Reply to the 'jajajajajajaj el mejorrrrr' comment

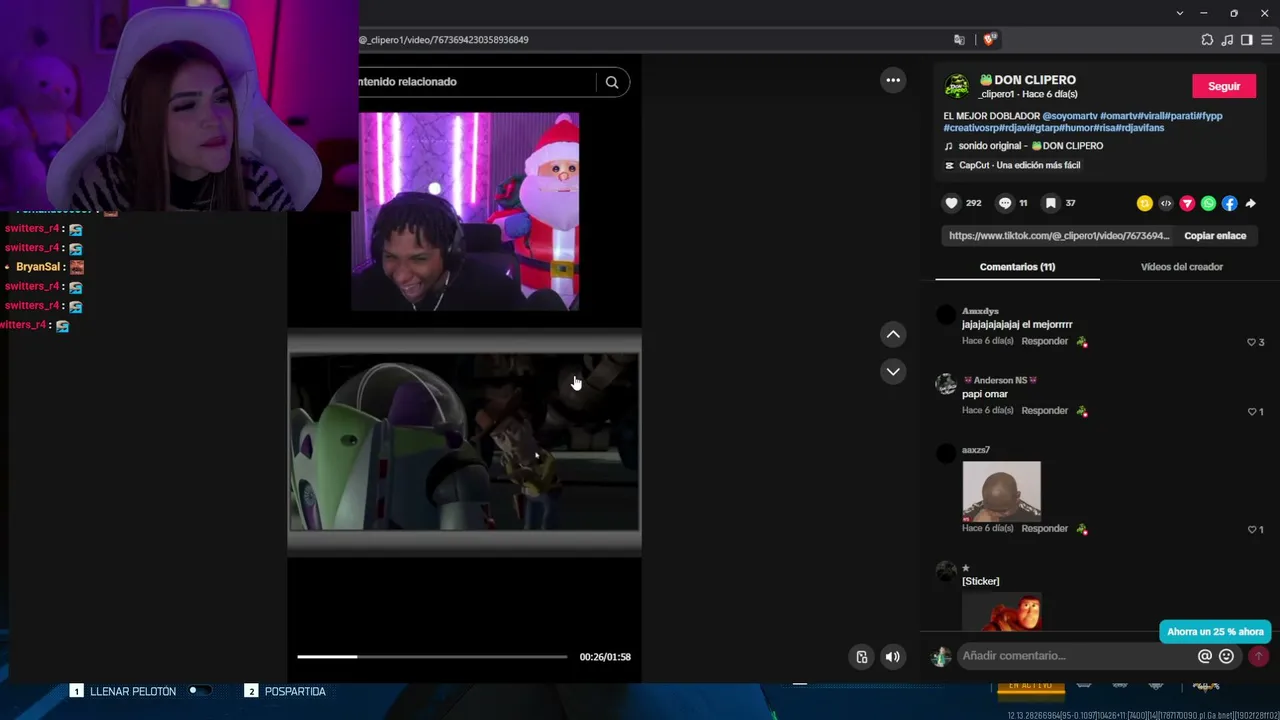point(1045,341)
